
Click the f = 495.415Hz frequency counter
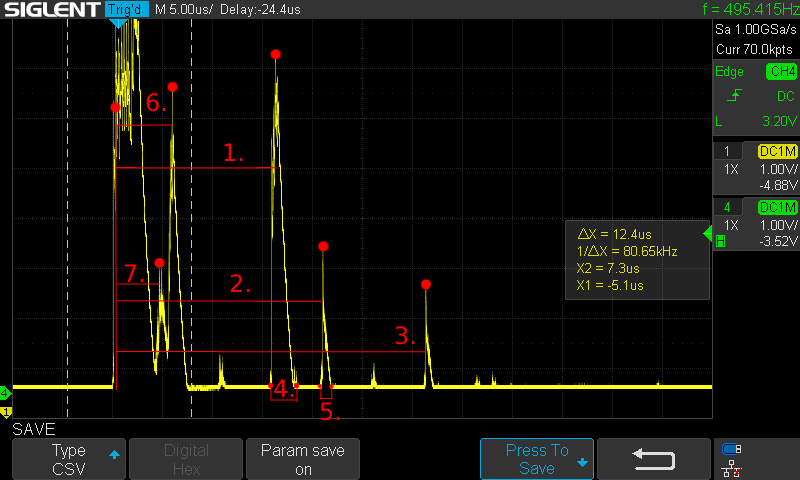pyautogui.click(x=751, y=9)
